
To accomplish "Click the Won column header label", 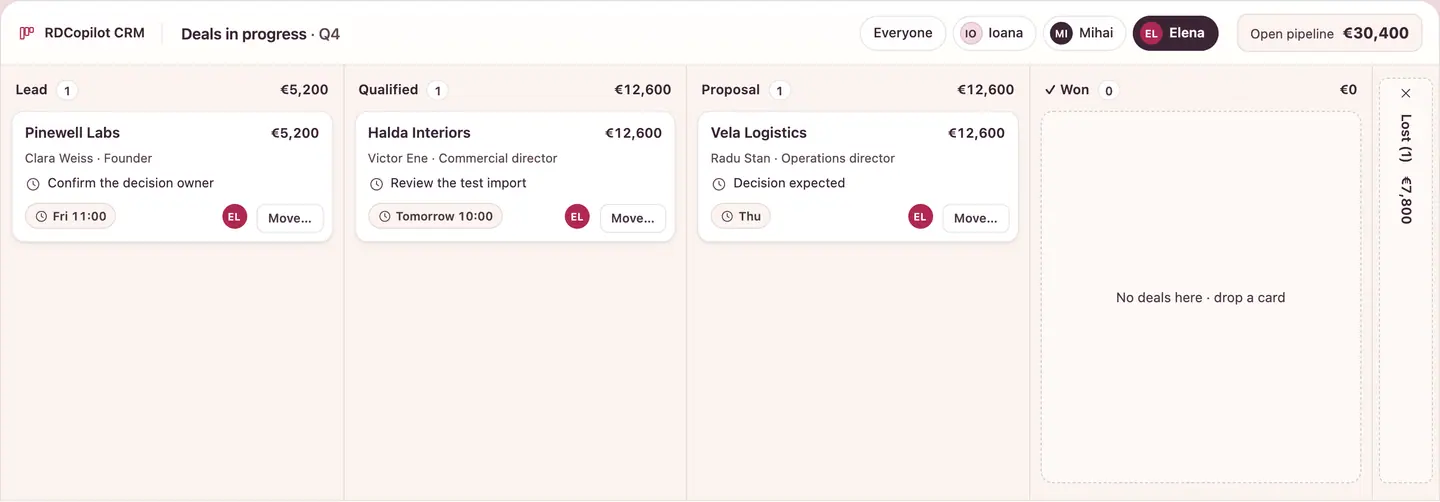I will coord(1075,90).
